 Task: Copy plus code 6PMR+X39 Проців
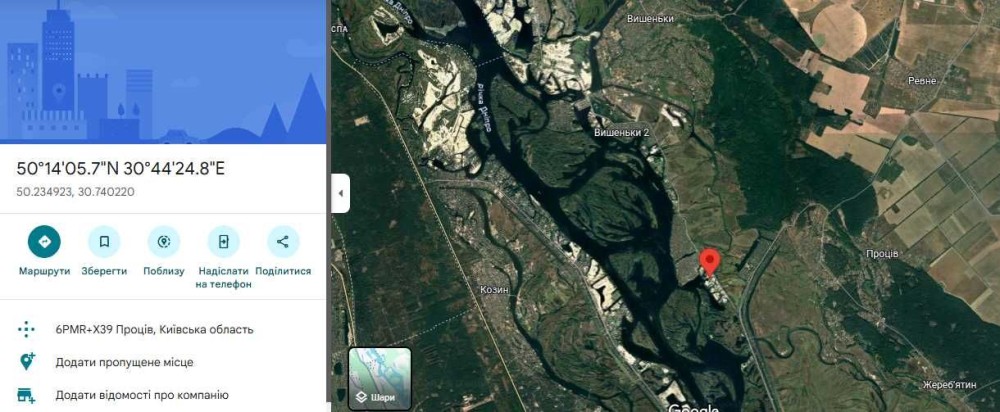point(154,330)
